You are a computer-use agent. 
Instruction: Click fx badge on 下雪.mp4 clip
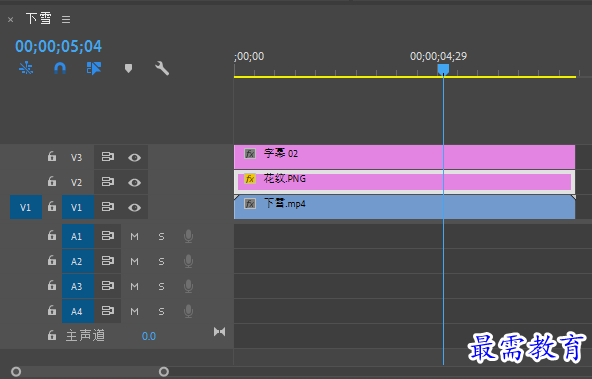[x=250, y=204]
